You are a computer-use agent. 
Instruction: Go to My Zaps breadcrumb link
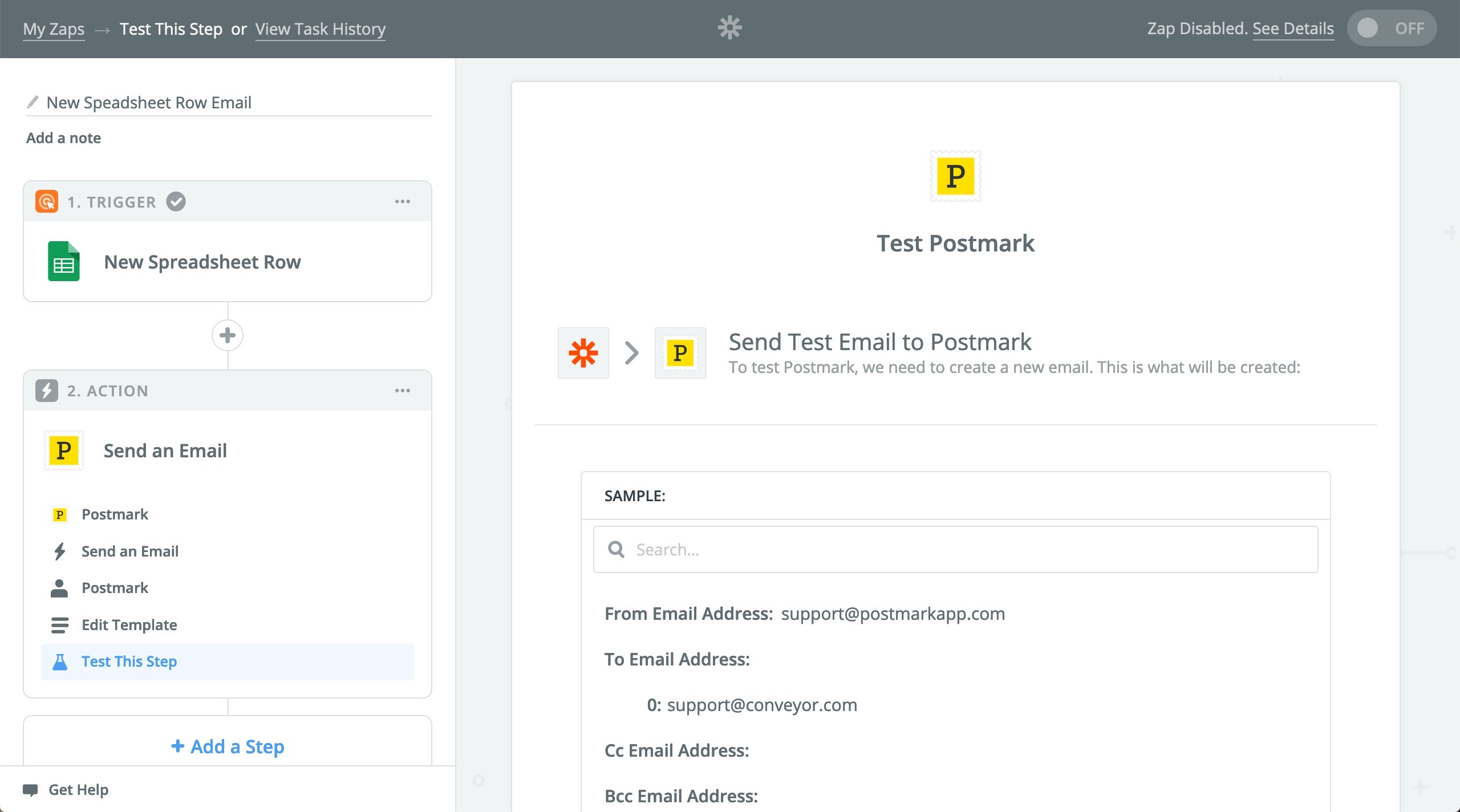point(54,29)
